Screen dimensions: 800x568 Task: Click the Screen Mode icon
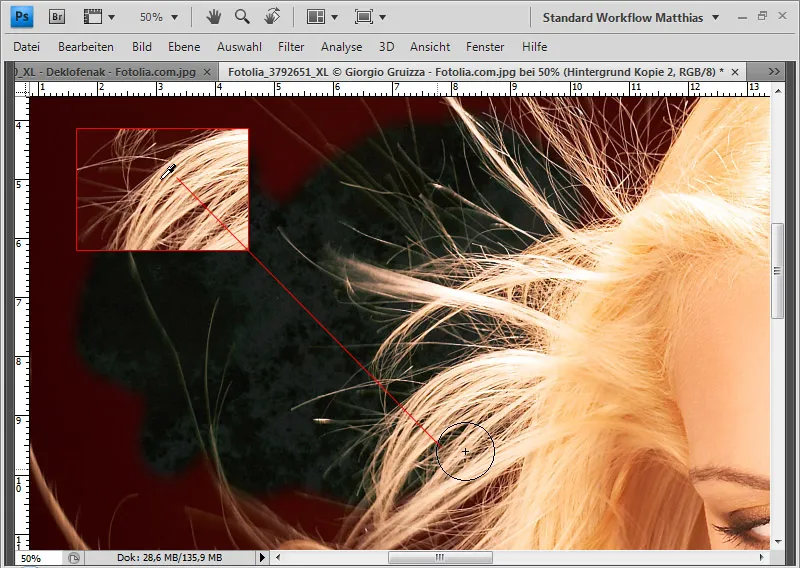364,17
